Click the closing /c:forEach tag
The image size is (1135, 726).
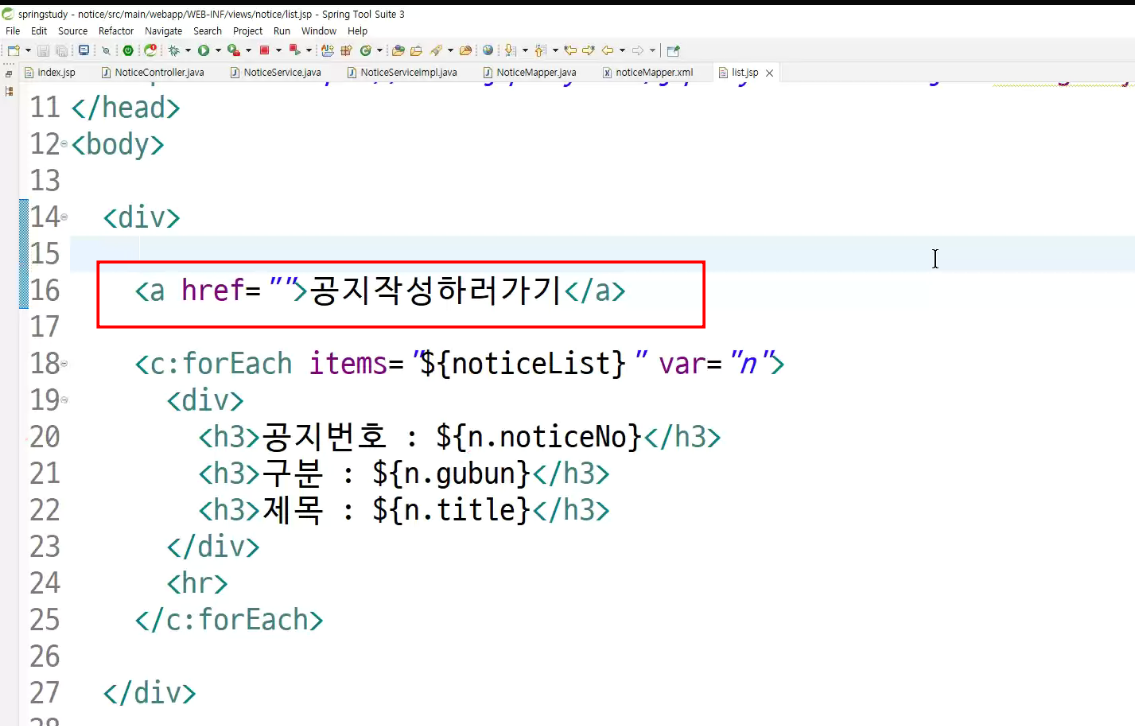229,620
